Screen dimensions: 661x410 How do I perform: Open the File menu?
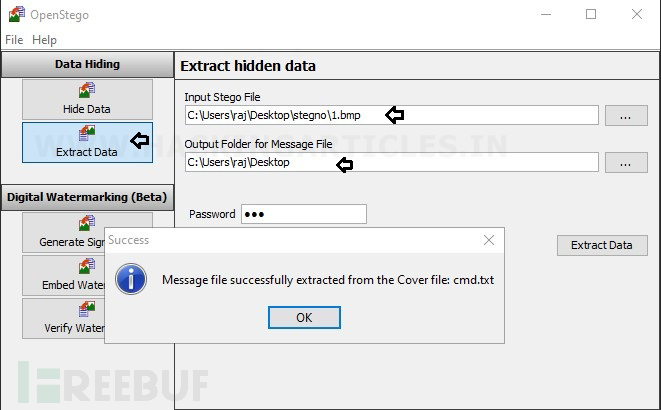coord(14,40)
